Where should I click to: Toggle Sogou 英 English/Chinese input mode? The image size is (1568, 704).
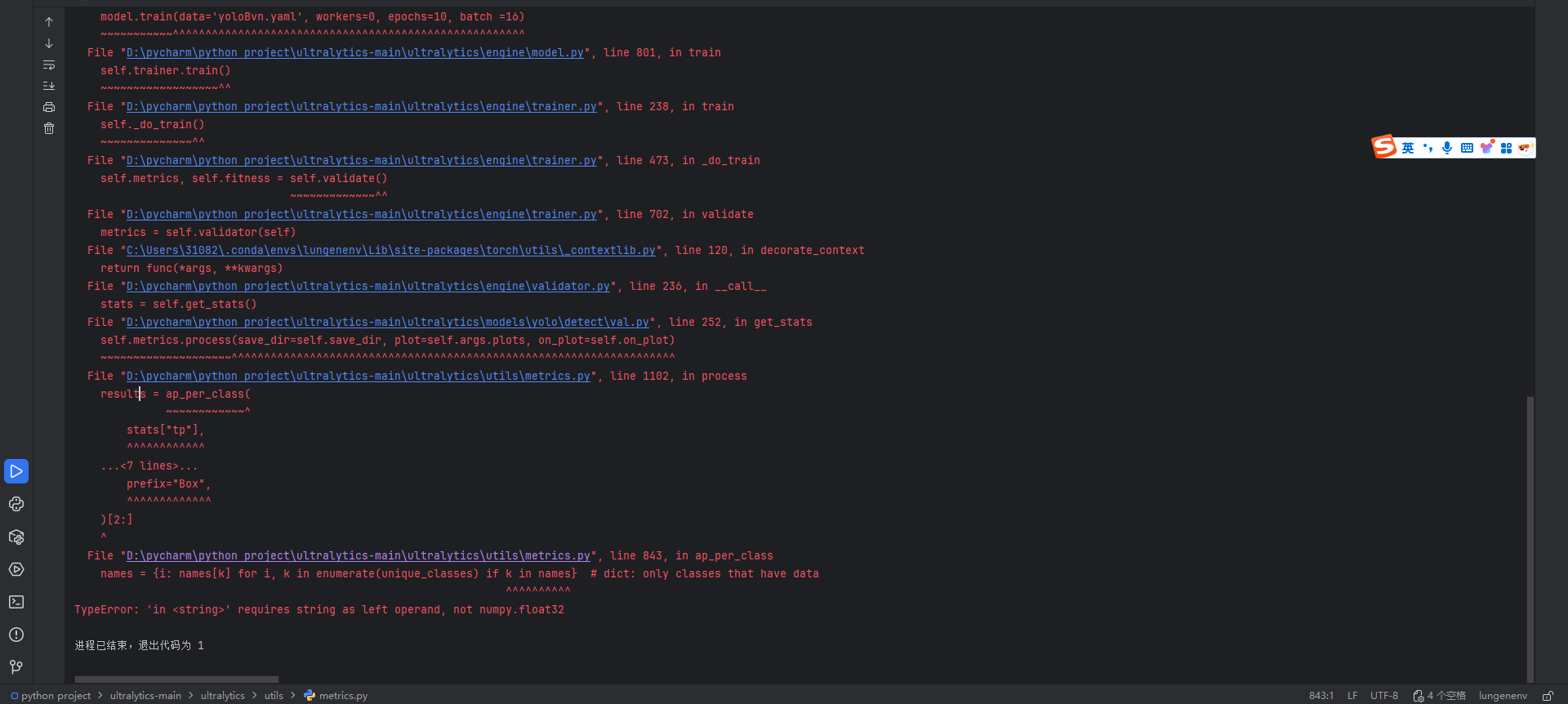point(1408,148)
